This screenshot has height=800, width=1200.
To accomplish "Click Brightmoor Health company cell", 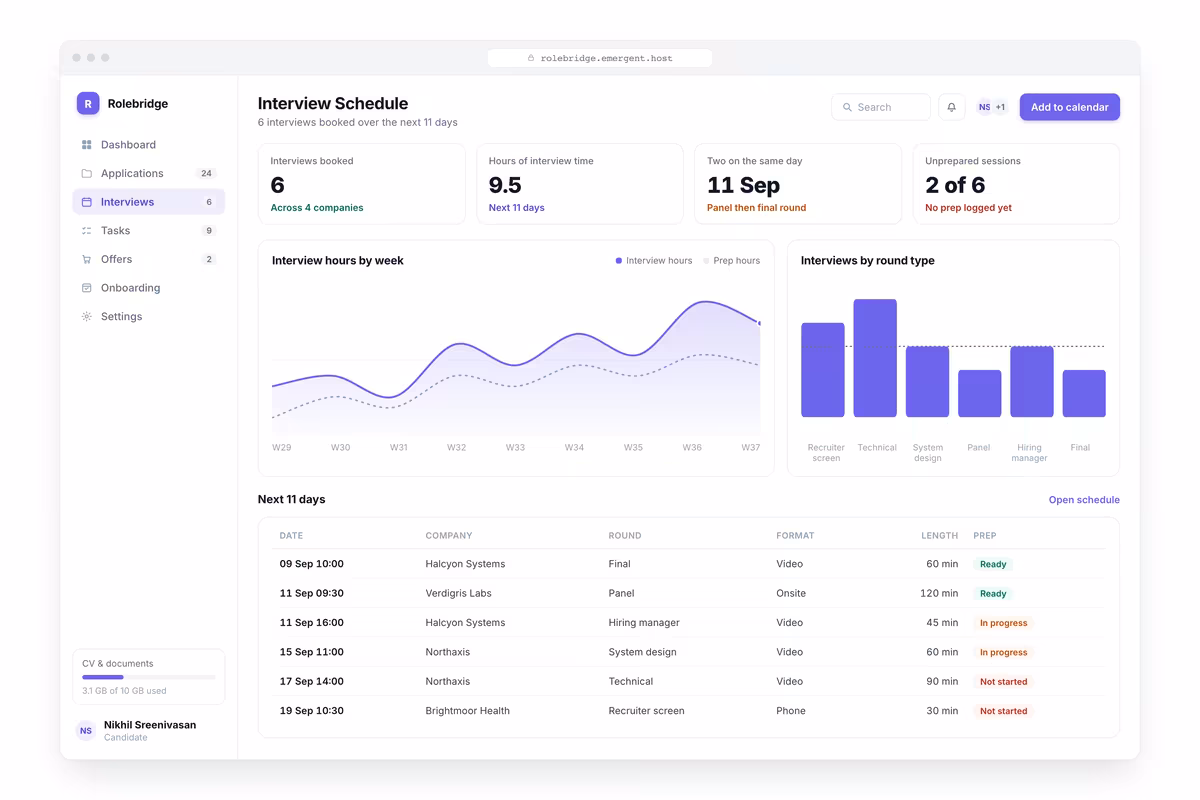I will 468,711.
